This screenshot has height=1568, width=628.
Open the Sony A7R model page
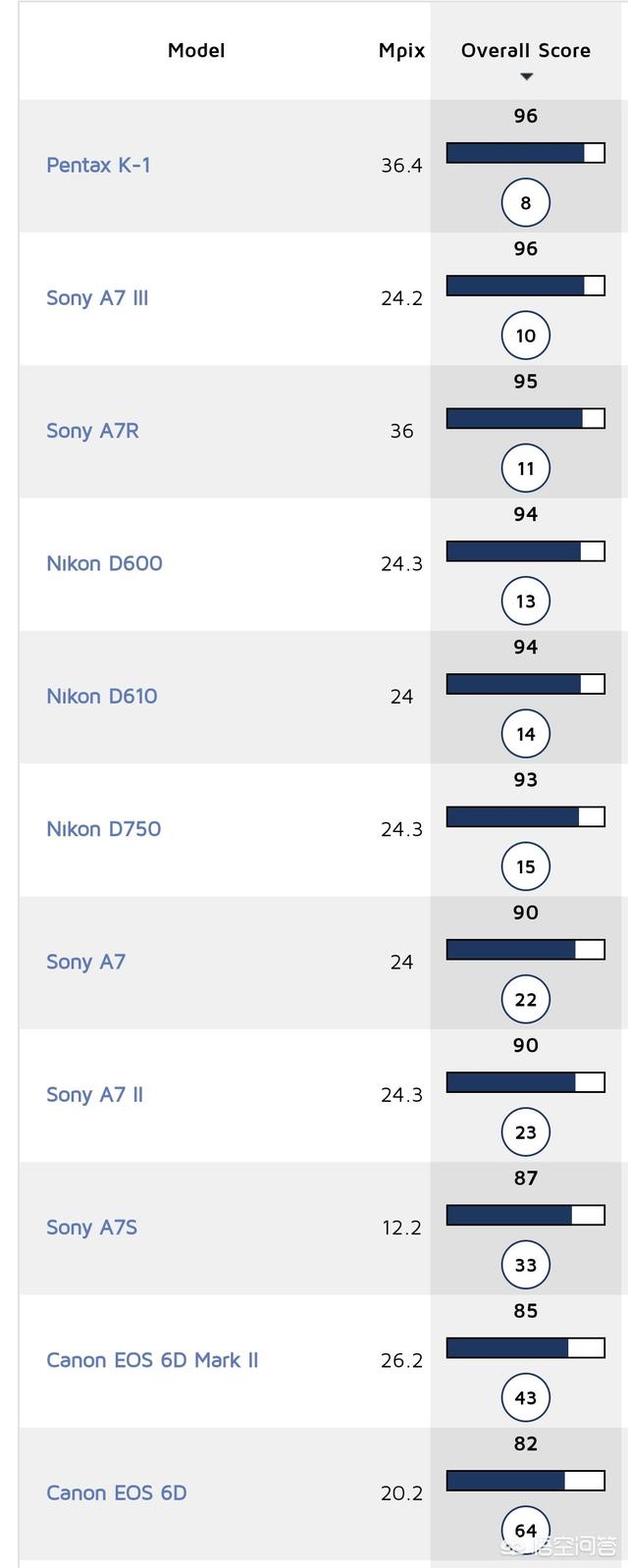92,431
